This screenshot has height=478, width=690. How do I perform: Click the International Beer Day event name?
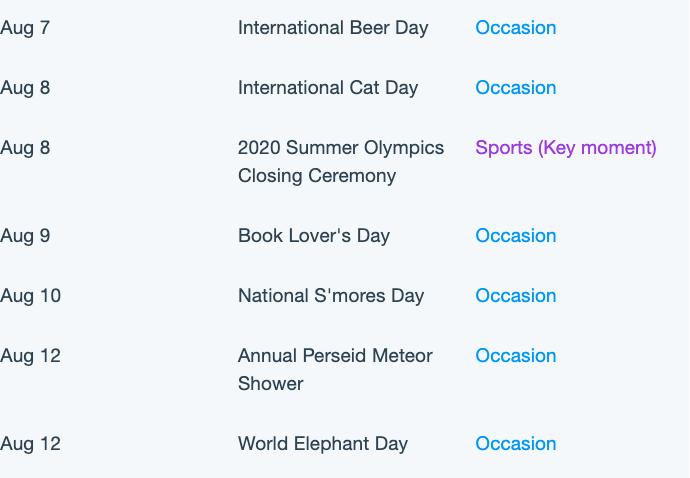pos(333,28)
